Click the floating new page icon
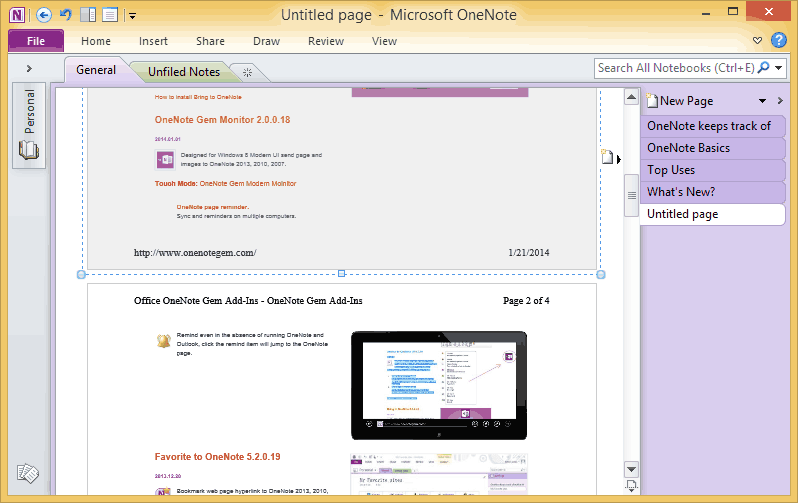798x503 pixels. pyautogui.click(x=608, y=157)
